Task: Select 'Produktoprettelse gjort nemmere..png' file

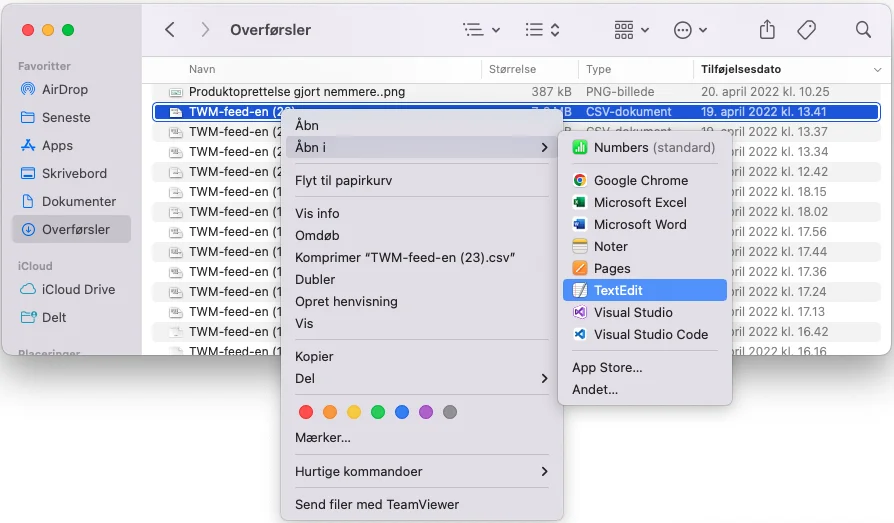Action: coord(297,92)
